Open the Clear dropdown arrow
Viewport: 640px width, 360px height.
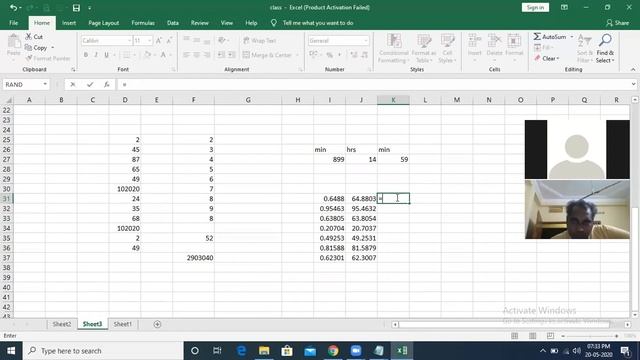point(558,58)
